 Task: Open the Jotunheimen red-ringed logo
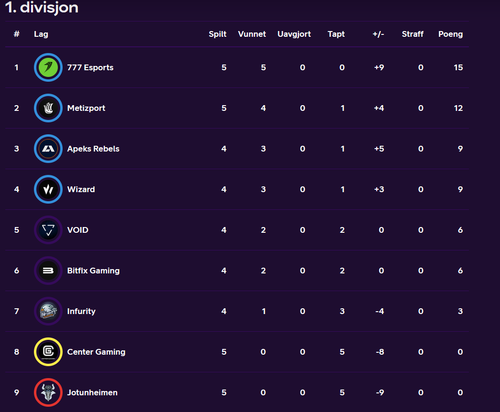coord(48,393)
